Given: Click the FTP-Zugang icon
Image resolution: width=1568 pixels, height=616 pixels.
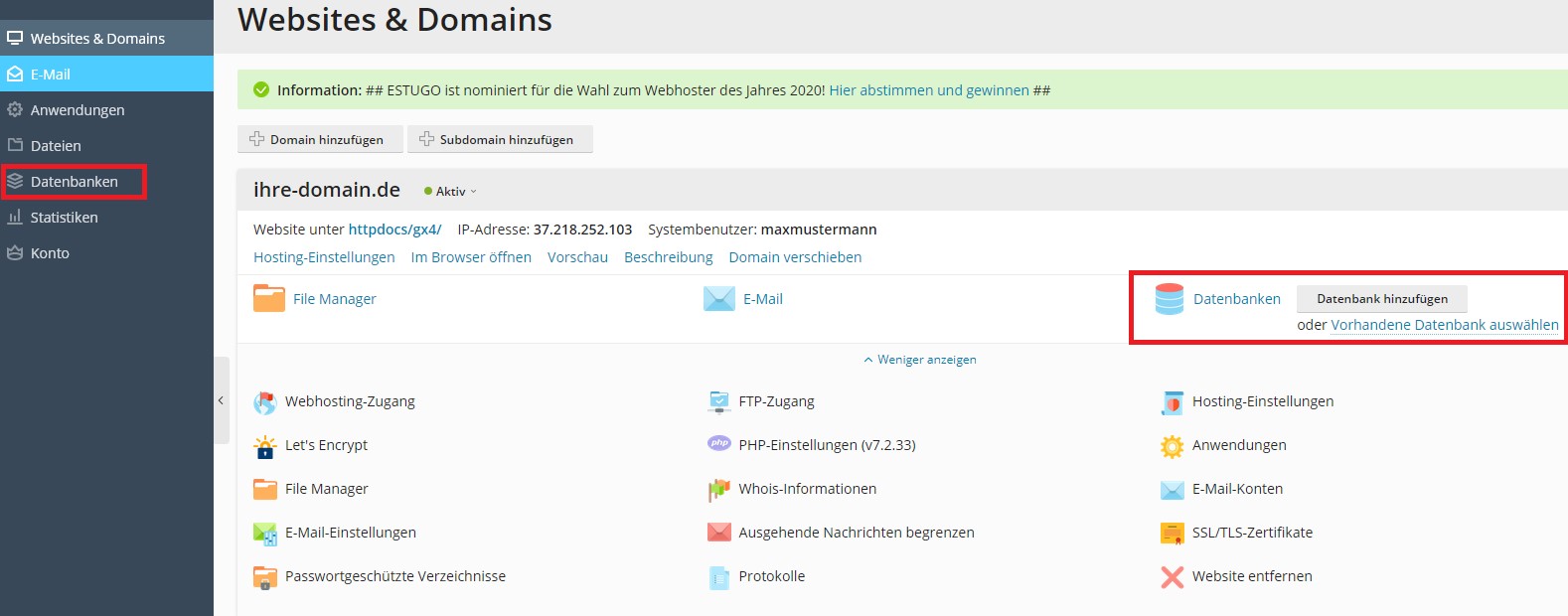Looking at the screenshot, I should [x=718, y=402].
